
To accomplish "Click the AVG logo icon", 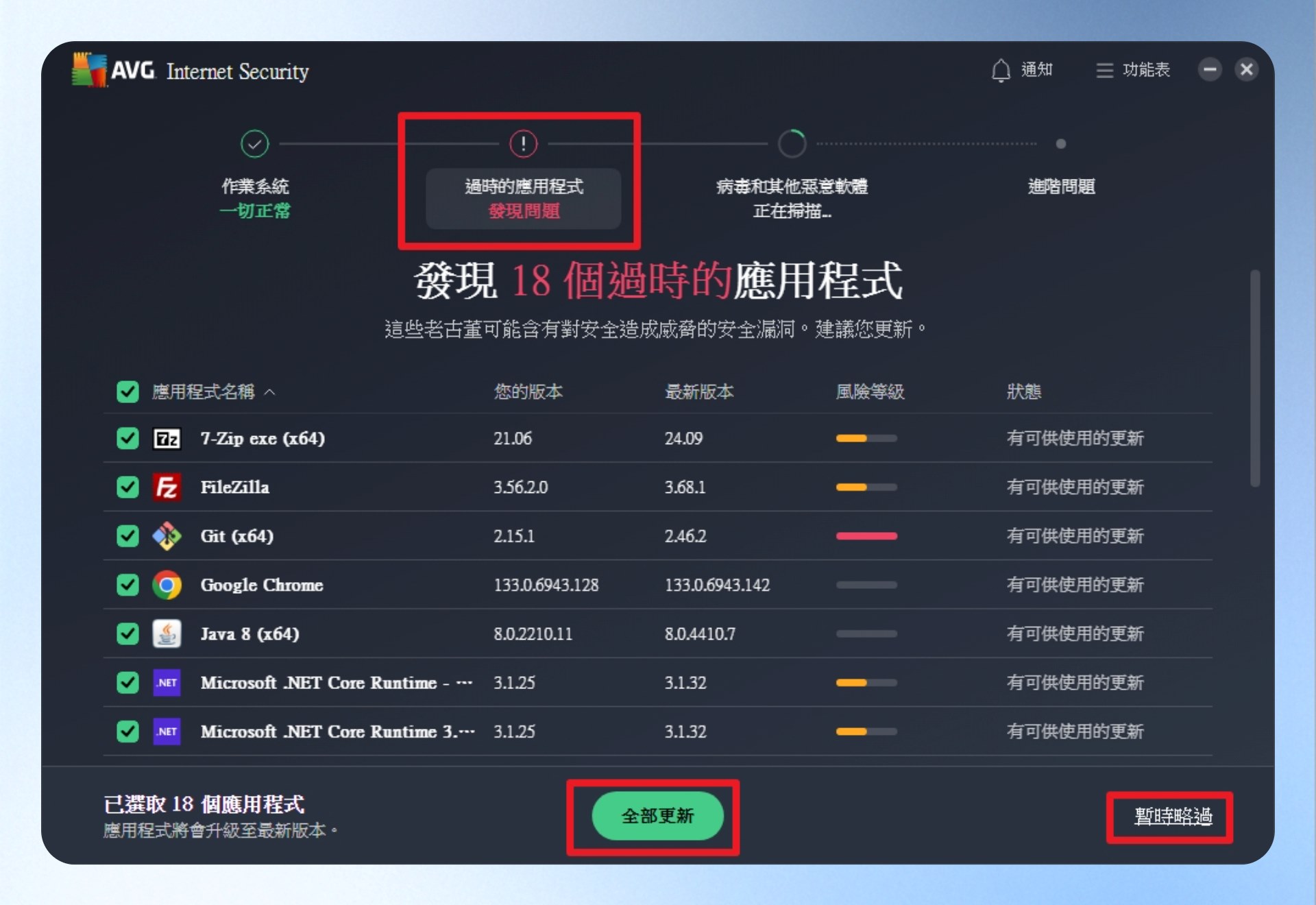I will coord(90,69).
